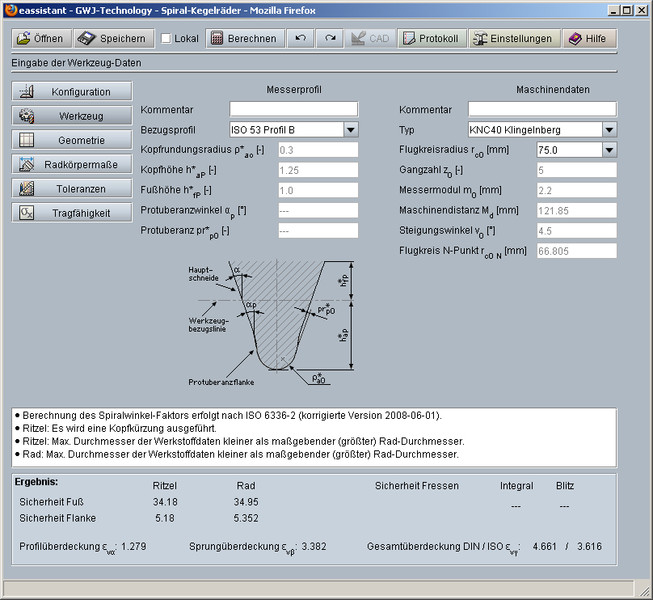Screen dimensions: 653x600
Task: Click the redo arrow icon
Action: (330, 39)
